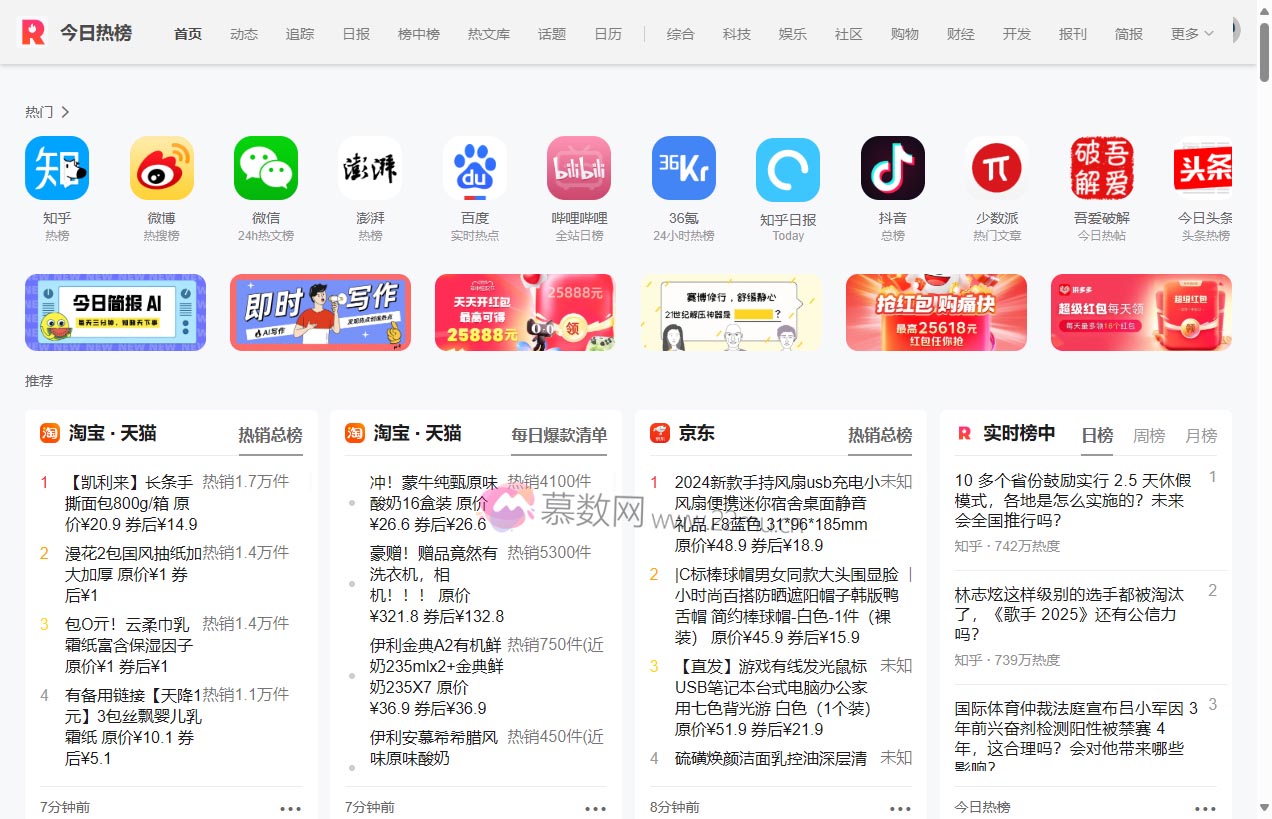The image size is (1272, 819).
Task: Expand the 更多 dropdown in navigation
Action: (1191, 34)
